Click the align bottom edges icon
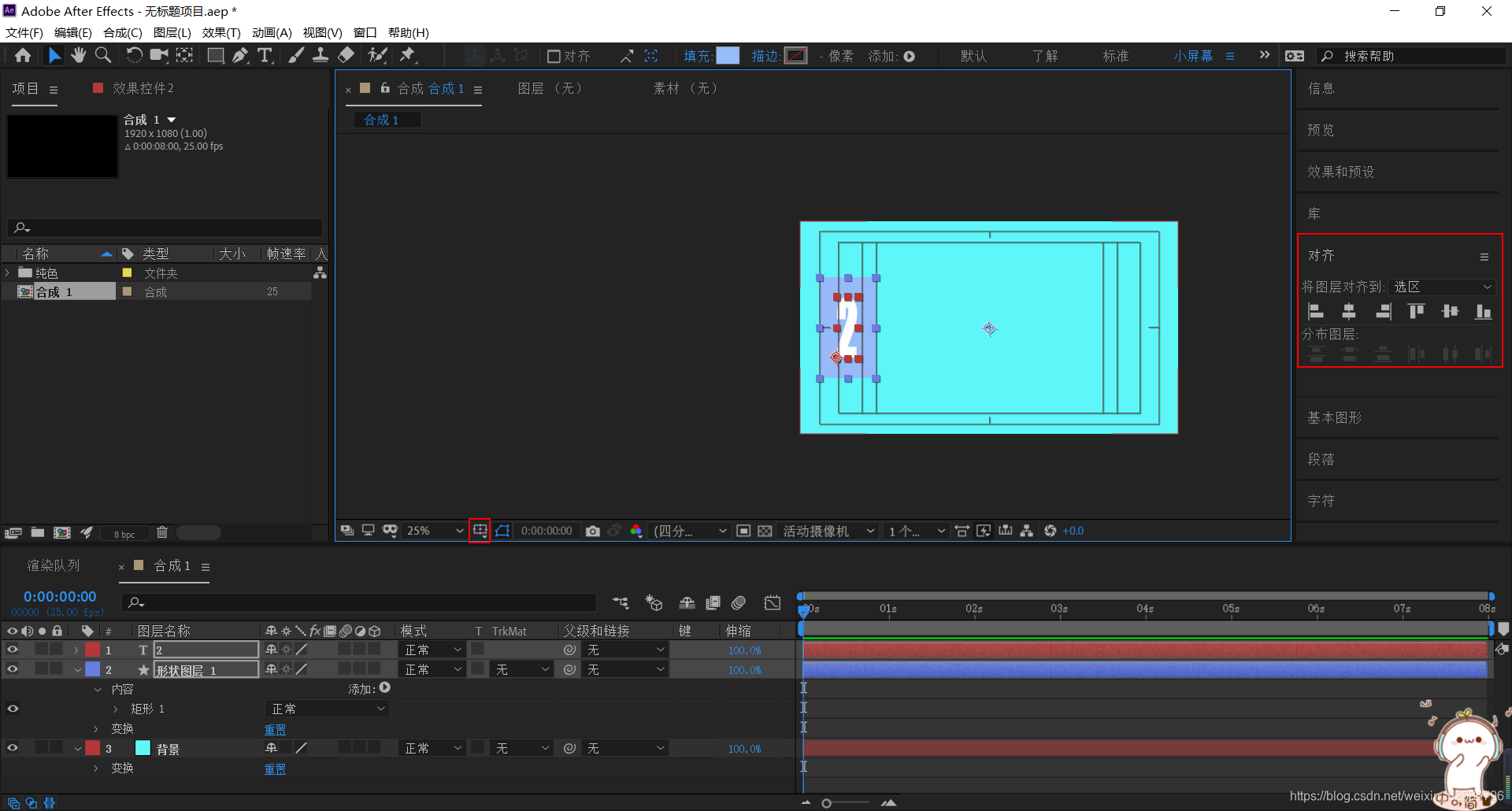The height and width of the screenshot is (811, 1512). [1484, 312]
